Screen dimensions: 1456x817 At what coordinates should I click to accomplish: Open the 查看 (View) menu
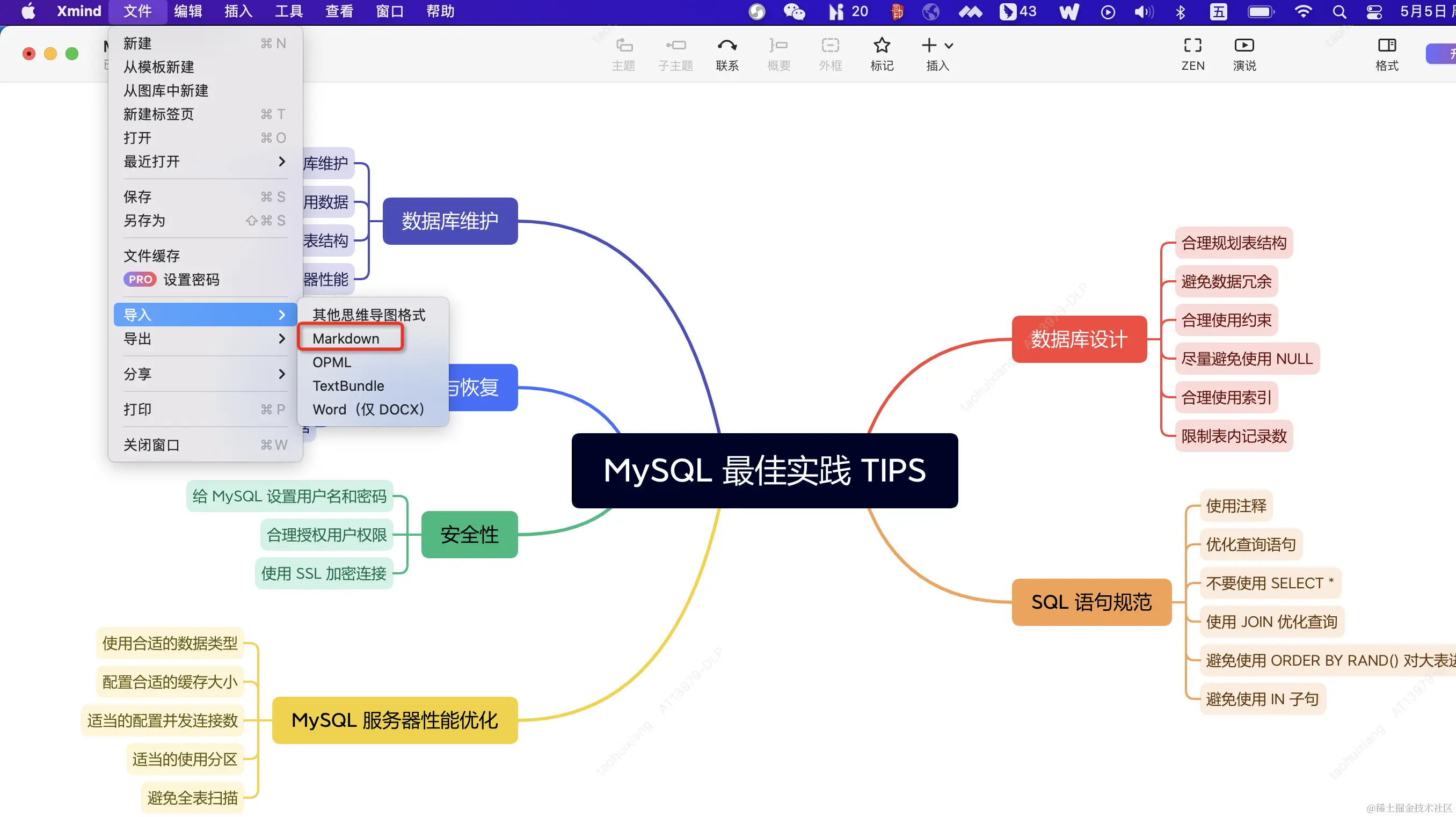[x=339, y=11]
